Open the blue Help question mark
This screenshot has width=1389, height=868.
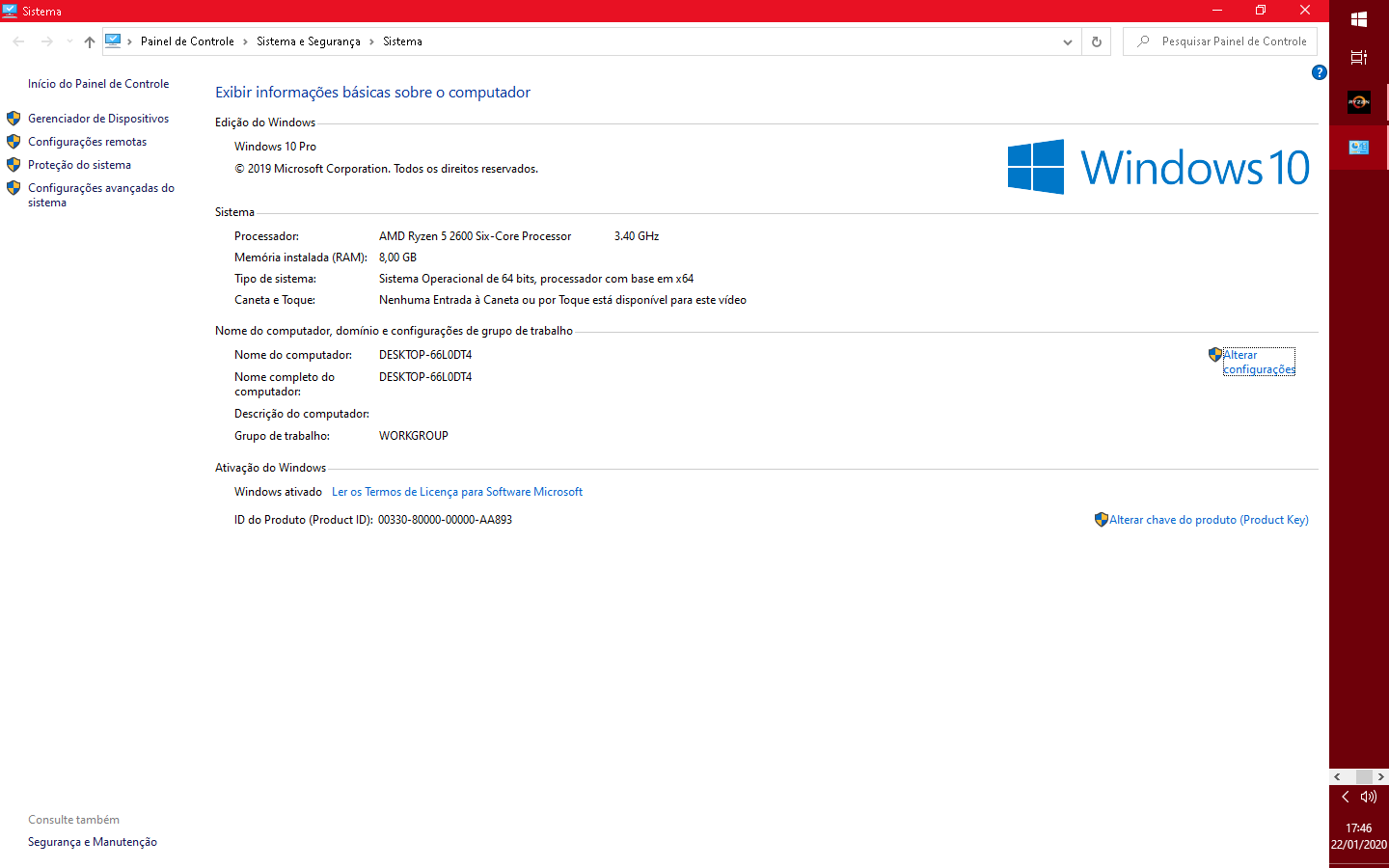tap(1320, 72)
